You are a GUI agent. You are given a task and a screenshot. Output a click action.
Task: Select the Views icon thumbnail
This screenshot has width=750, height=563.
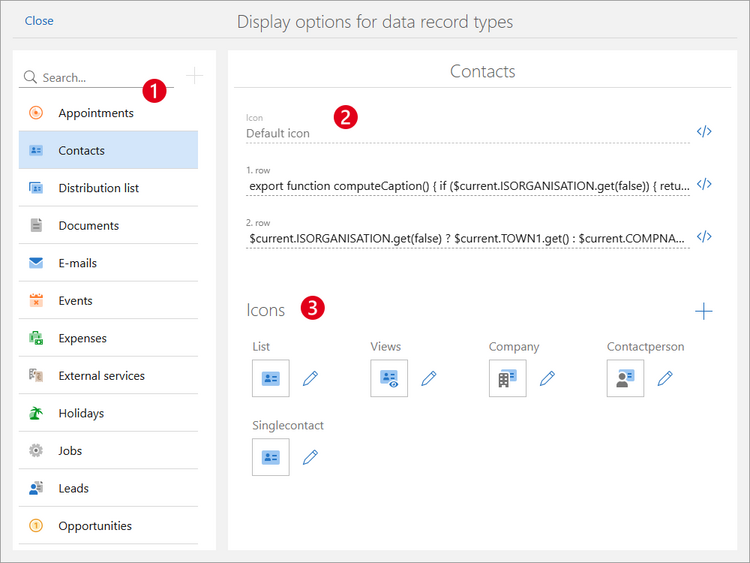(x=389, y=378)
